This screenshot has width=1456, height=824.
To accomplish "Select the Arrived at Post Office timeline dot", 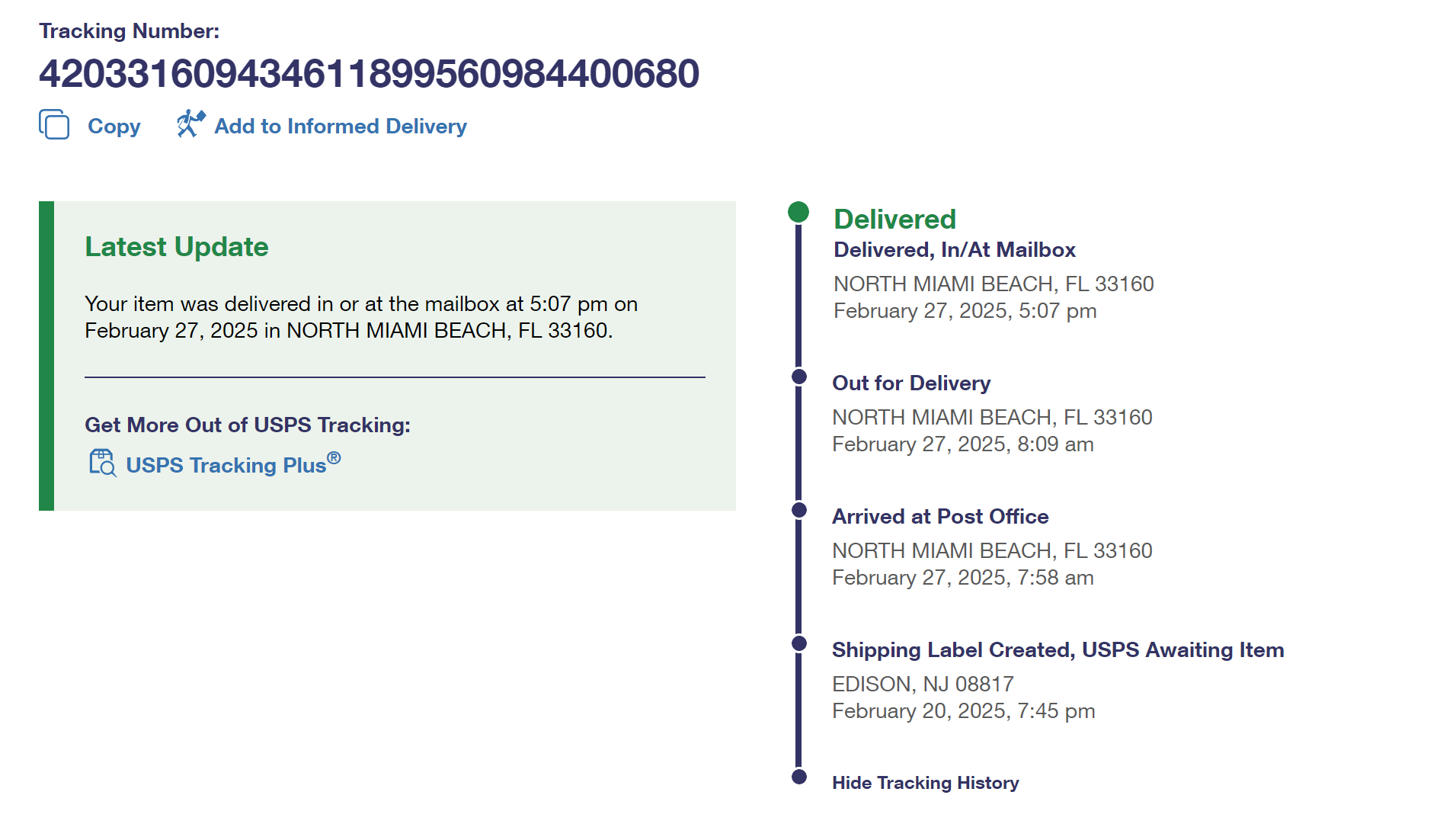I will pos(799,510).
